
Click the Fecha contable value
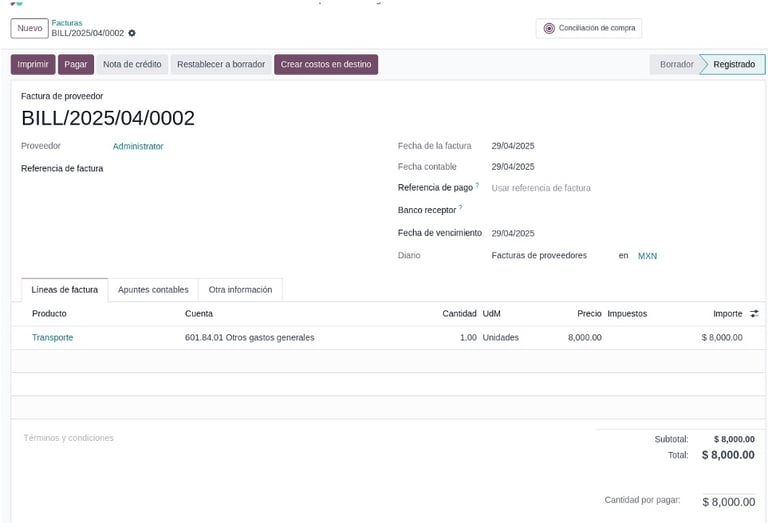tap(513, 167)
